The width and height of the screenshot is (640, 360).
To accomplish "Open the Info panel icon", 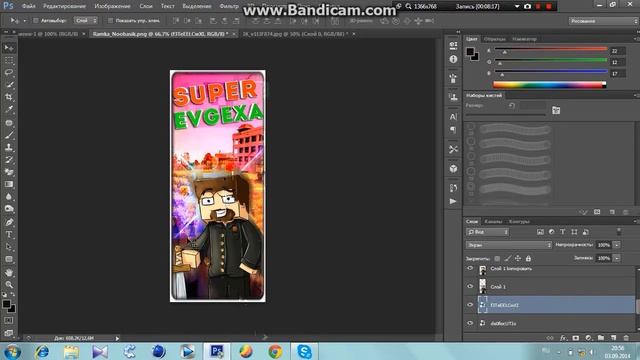I will [x=453, y=59].
